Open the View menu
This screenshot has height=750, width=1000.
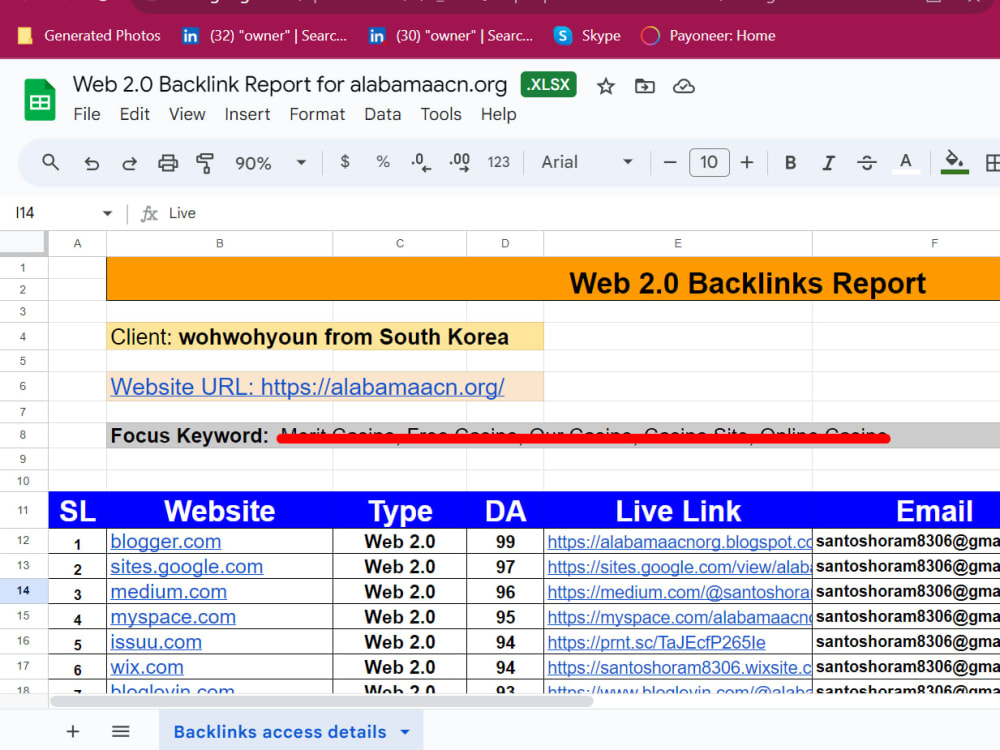point(187,114)
